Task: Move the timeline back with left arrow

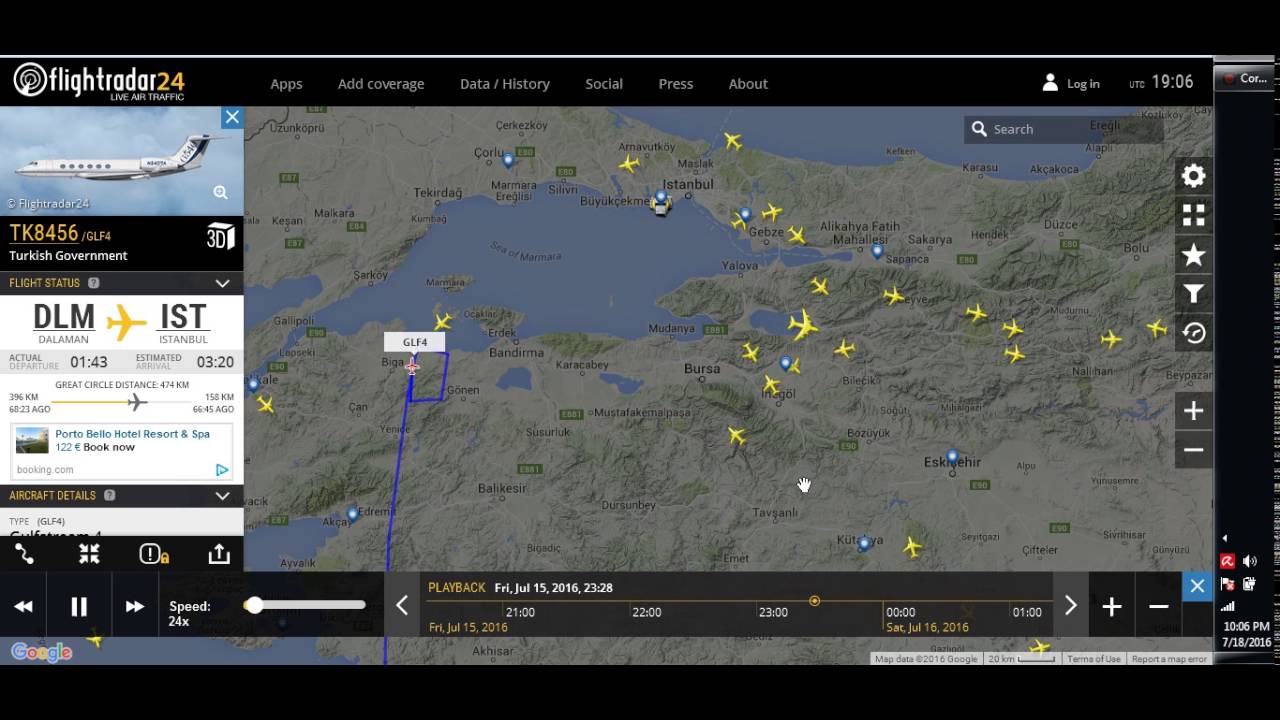Action: [x=402, y=605]
